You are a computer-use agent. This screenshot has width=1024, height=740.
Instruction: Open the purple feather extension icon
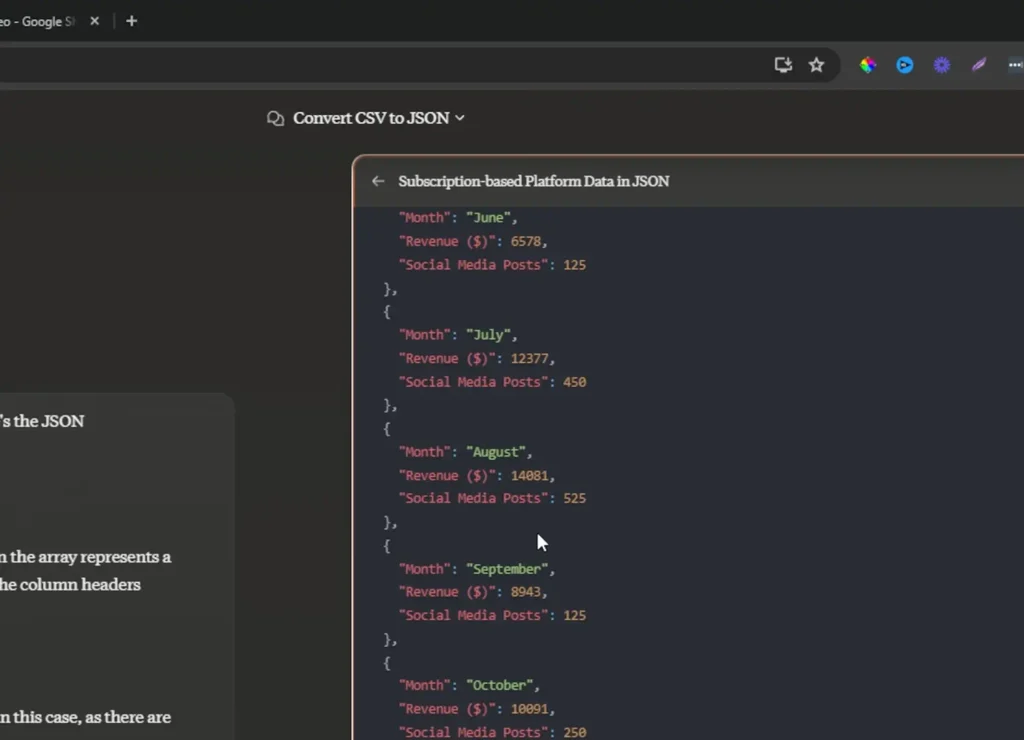tap(978, 65)
